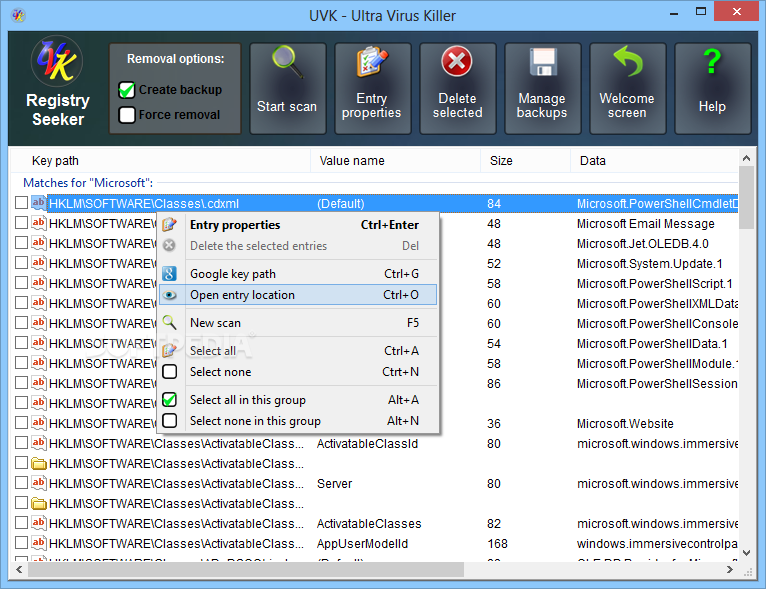Click the Start scan magnifier button
The image size is (766, 589).
click(x=288, y=88)
